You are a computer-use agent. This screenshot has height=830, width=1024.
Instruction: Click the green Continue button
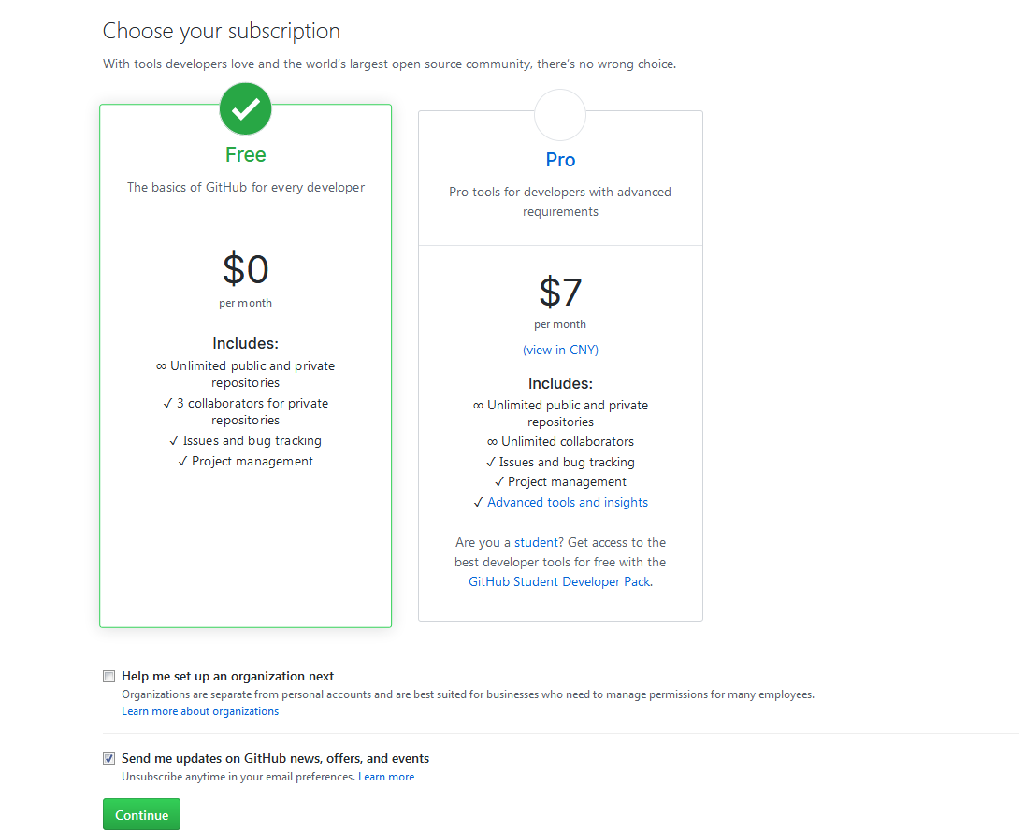tap(141, 814)
